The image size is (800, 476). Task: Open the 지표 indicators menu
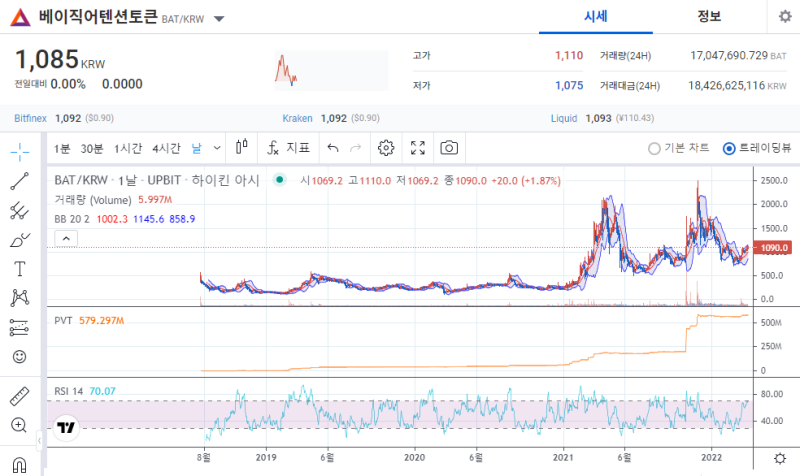click(x=289, y=148)
